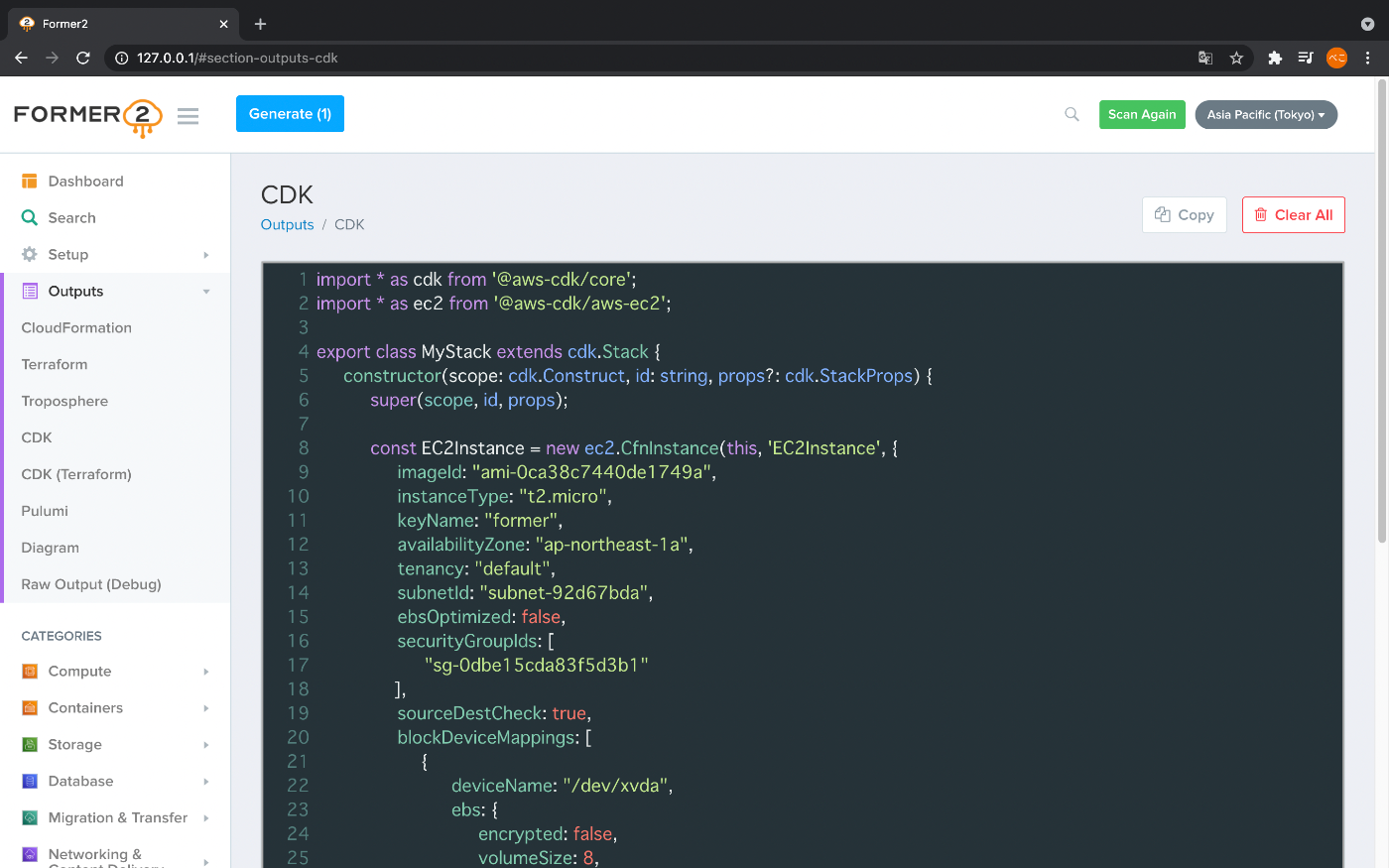The width and height of the screenshot is (1389, 868).
Task: Open the Pulumi output page
Action: click(x=45, y=511)
